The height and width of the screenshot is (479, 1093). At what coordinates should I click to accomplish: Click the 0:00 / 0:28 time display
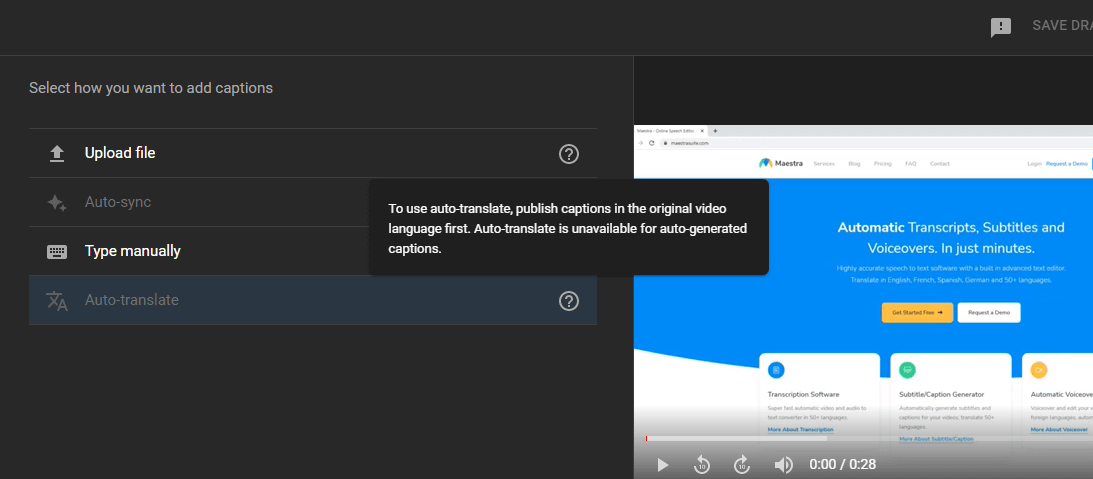pyautogui.click(x=842, y=464)
